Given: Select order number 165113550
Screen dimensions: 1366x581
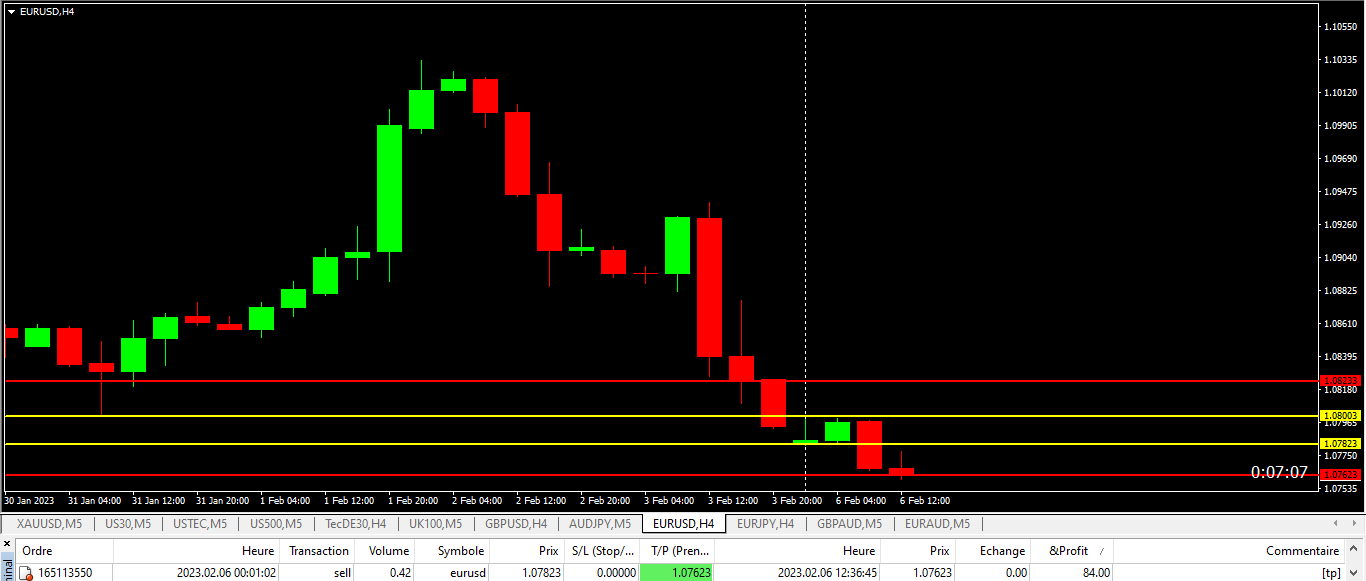Looking at the screenshot, I should [65, 573].
